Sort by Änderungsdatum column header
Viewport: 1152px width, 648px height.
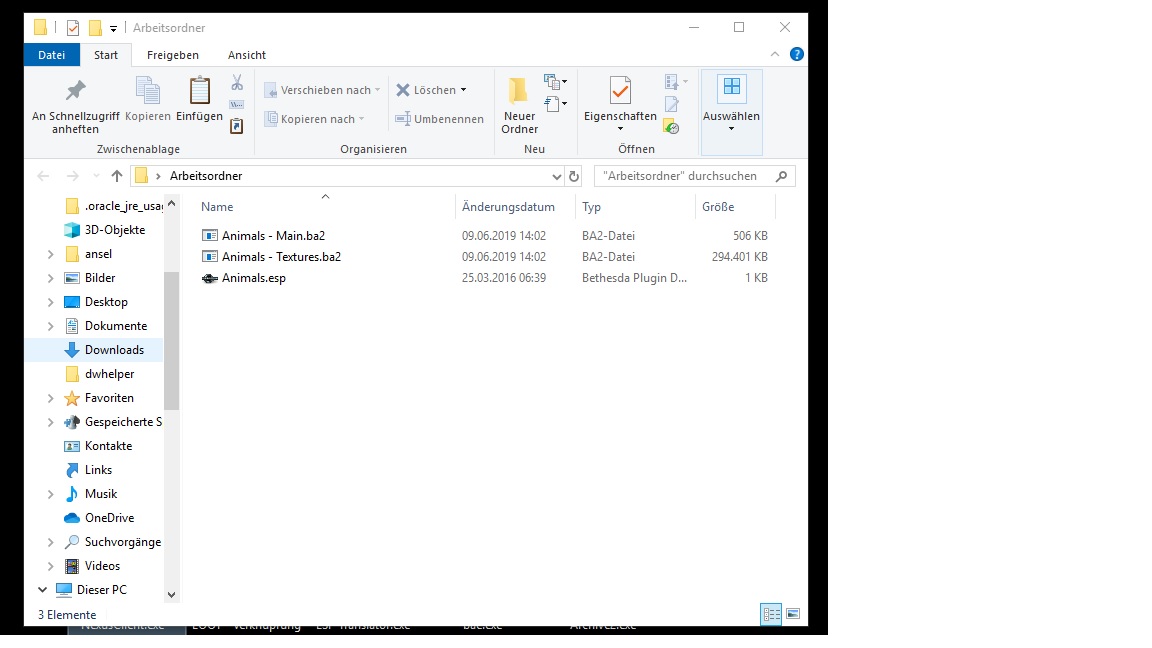[x=508, y=207]
